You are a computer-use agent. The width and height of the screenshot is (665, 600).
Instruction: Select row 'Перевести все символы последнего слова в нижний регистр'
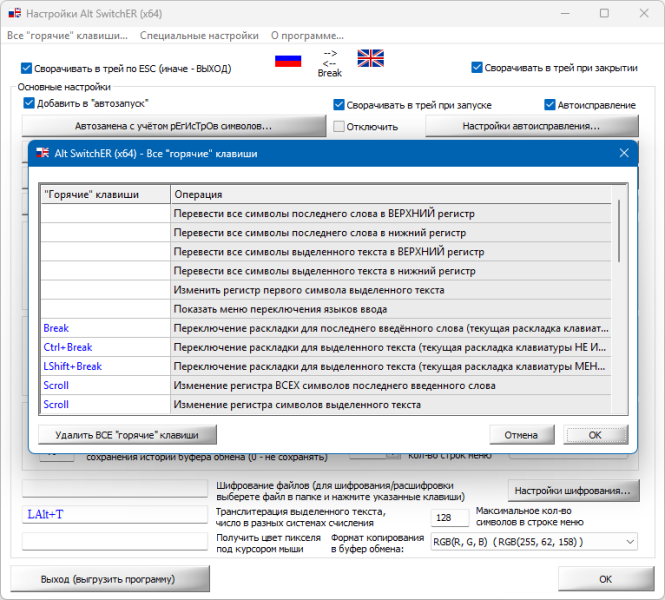point(326,233)
